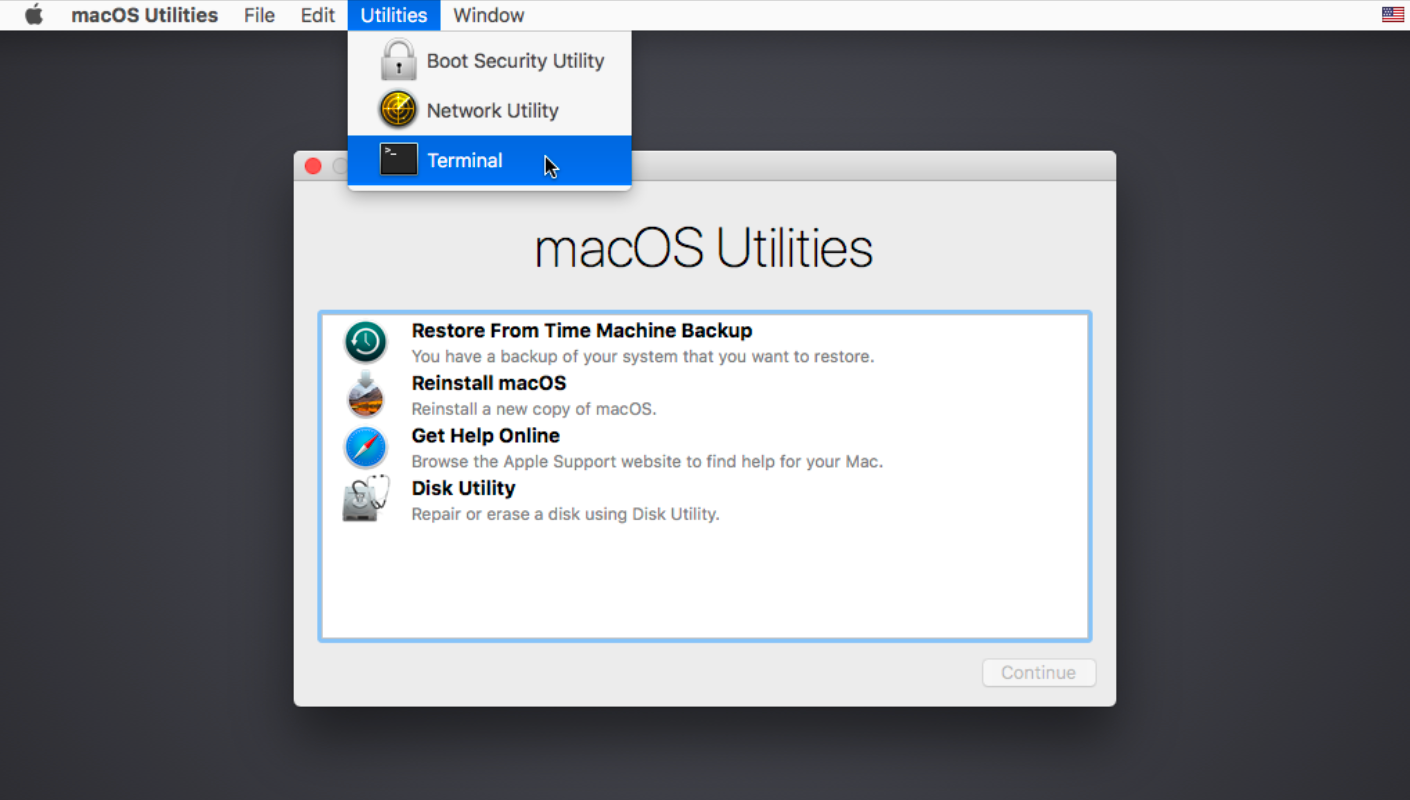Click the Continue button
This screenshot has height=800, width=1410.
pyautogui.click(x=1039, y=672)
